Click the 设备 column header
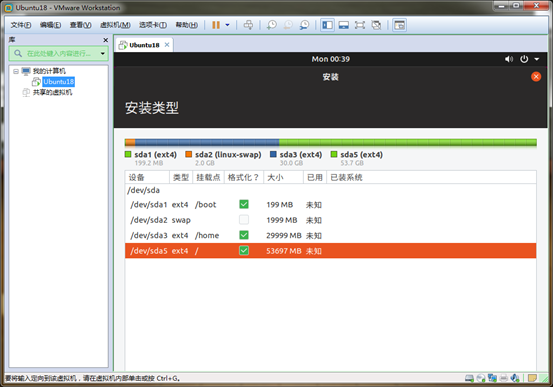Image resolution: width=553 pixels, height=387 pixels. point(147,177)
